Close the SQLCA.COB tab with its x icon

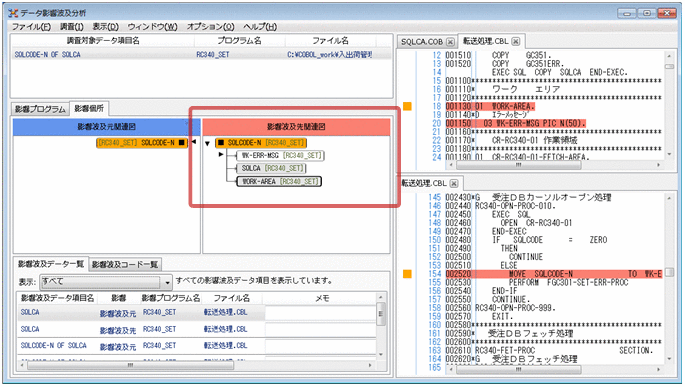pyautogui.click(x=450, y=42)
